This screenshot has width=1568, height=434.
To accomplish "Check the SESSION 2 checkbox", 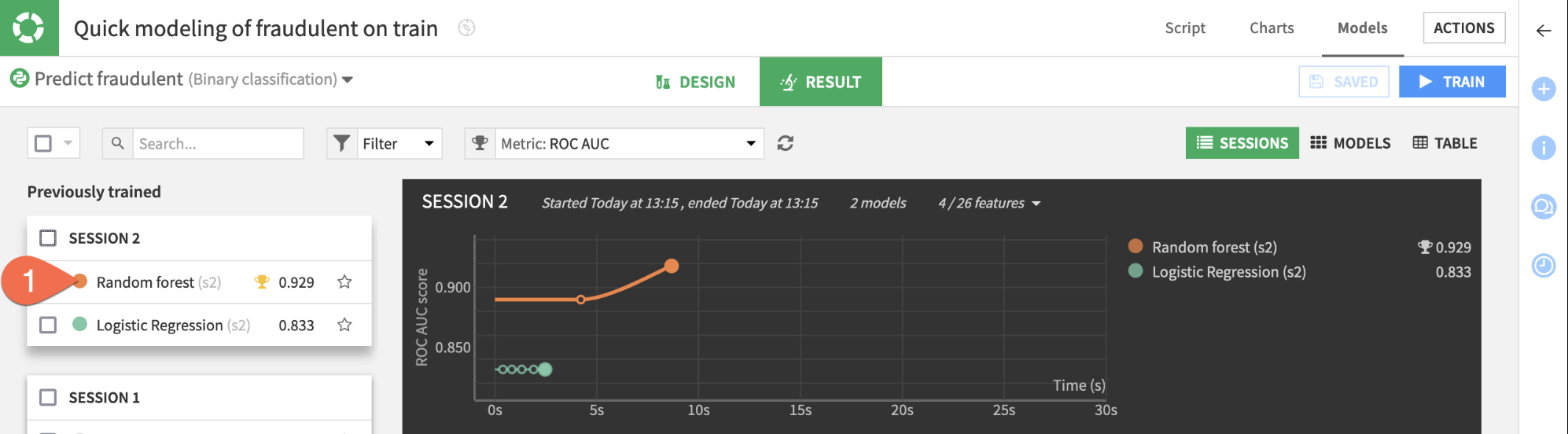I will (x=48, y=238).
